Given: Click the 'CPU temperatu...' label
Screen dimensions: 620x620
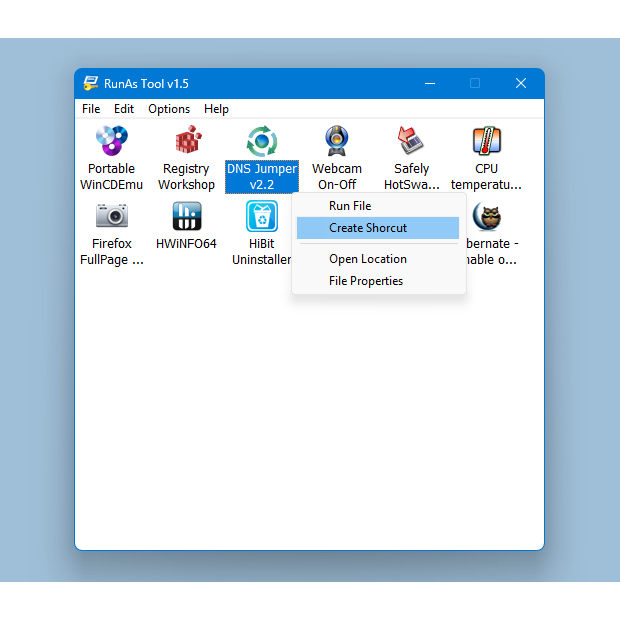Looking at the screenshot, I should [486, 177].
